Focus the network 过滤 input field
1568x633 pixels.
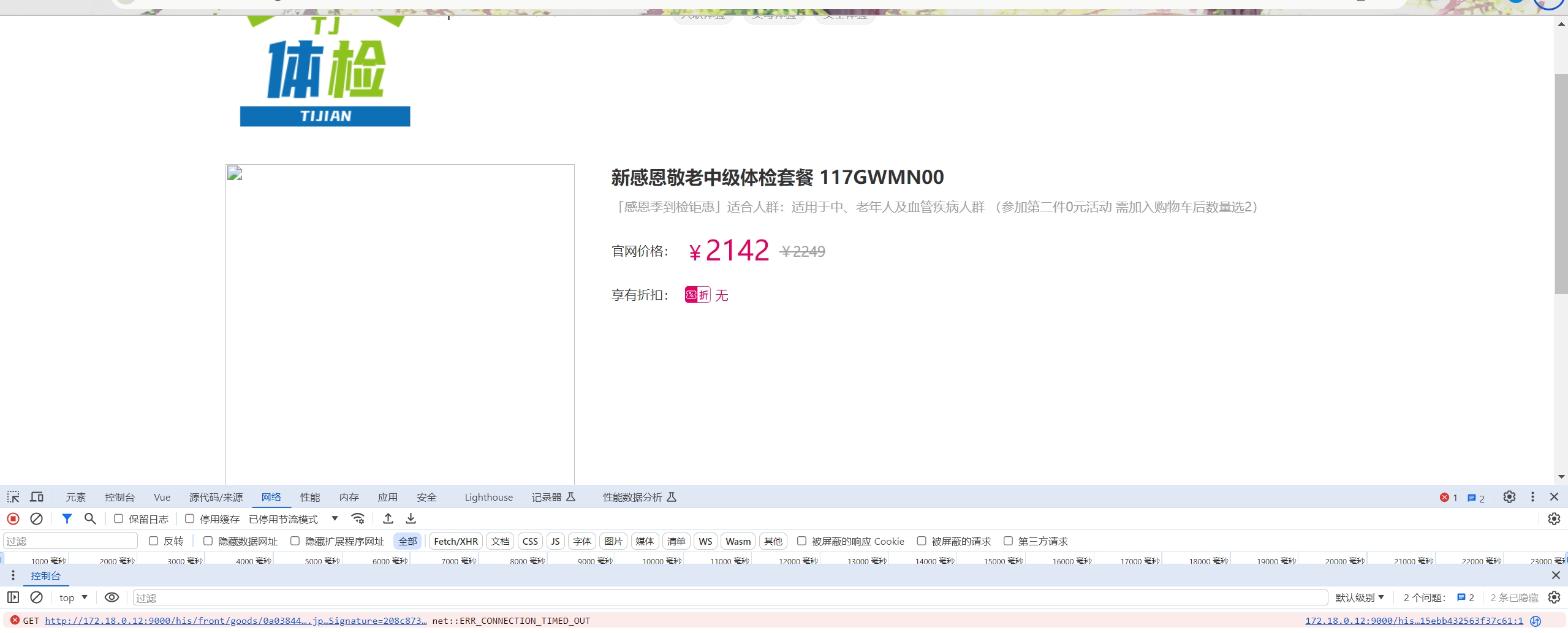70,541
